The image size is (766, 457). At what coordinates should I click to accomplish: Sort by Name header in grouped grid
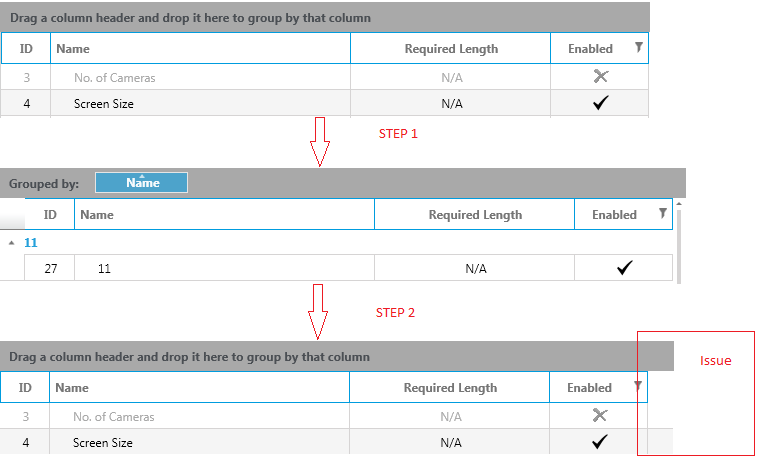pyautogui.click(x=97, y=214)
